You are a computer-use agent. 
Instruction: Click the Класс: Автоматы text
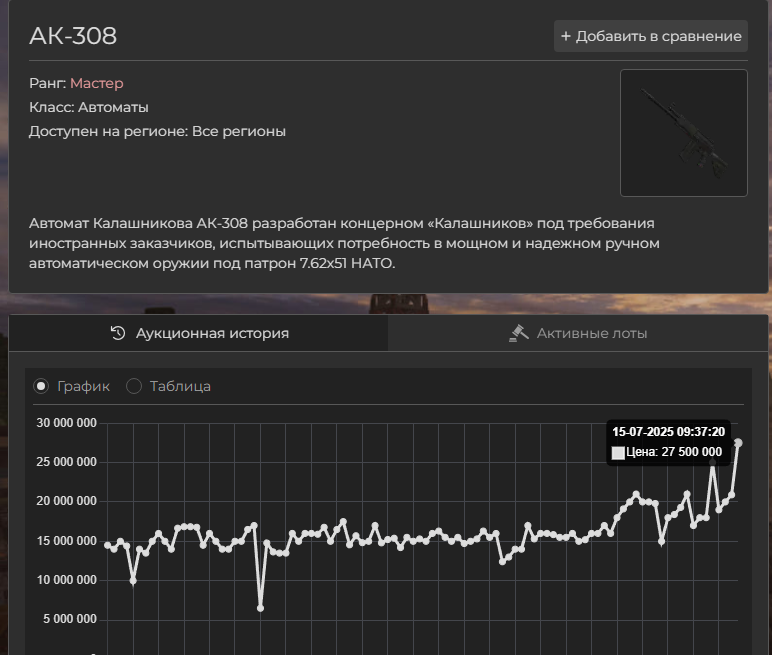[89, 107]
